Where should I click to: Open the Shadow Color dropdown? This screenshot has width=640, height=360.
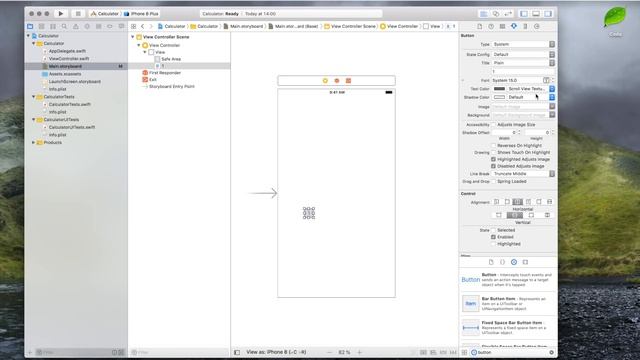tap(552, 97)
